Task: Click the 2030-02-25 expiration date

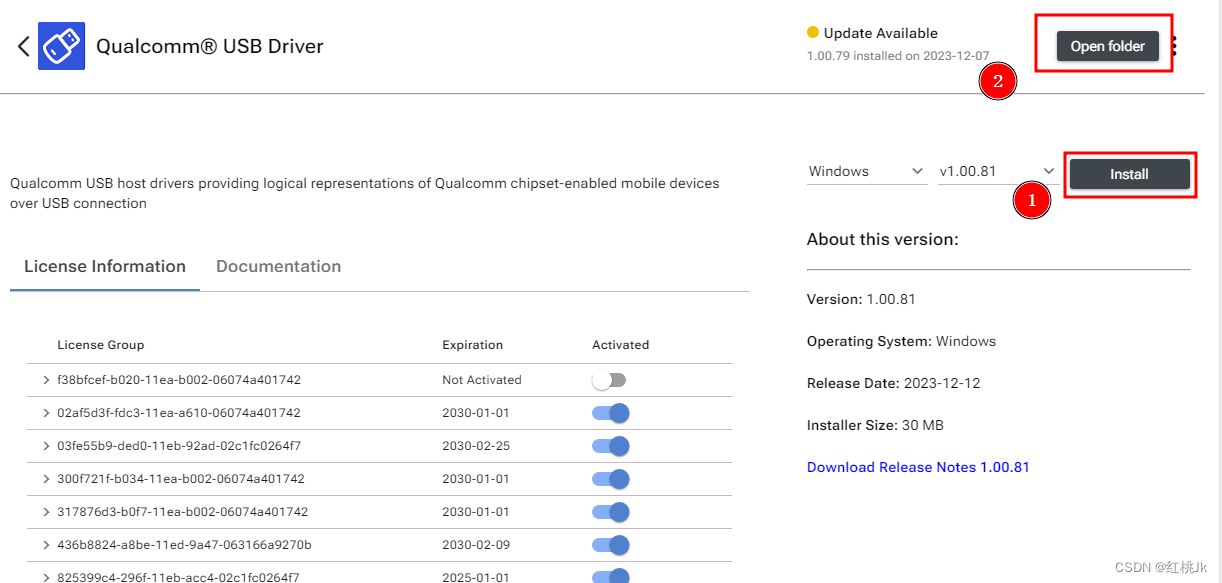Action: click(x=476, y=446)
